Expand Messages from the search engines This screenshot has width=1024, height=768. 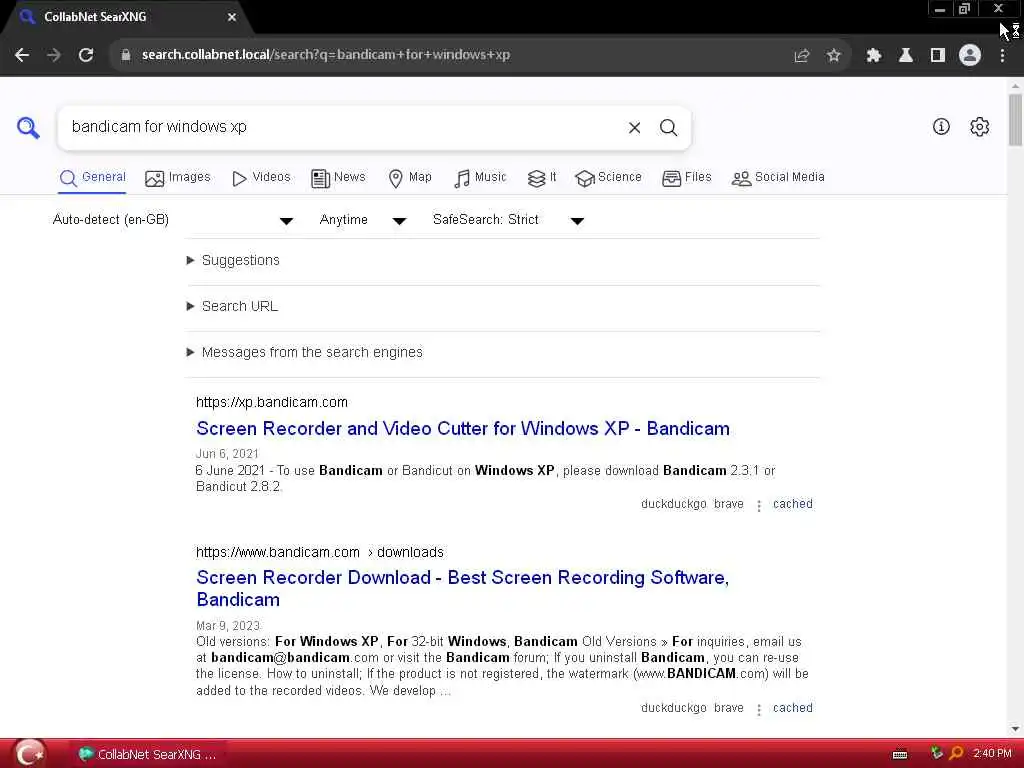[304, 353]
